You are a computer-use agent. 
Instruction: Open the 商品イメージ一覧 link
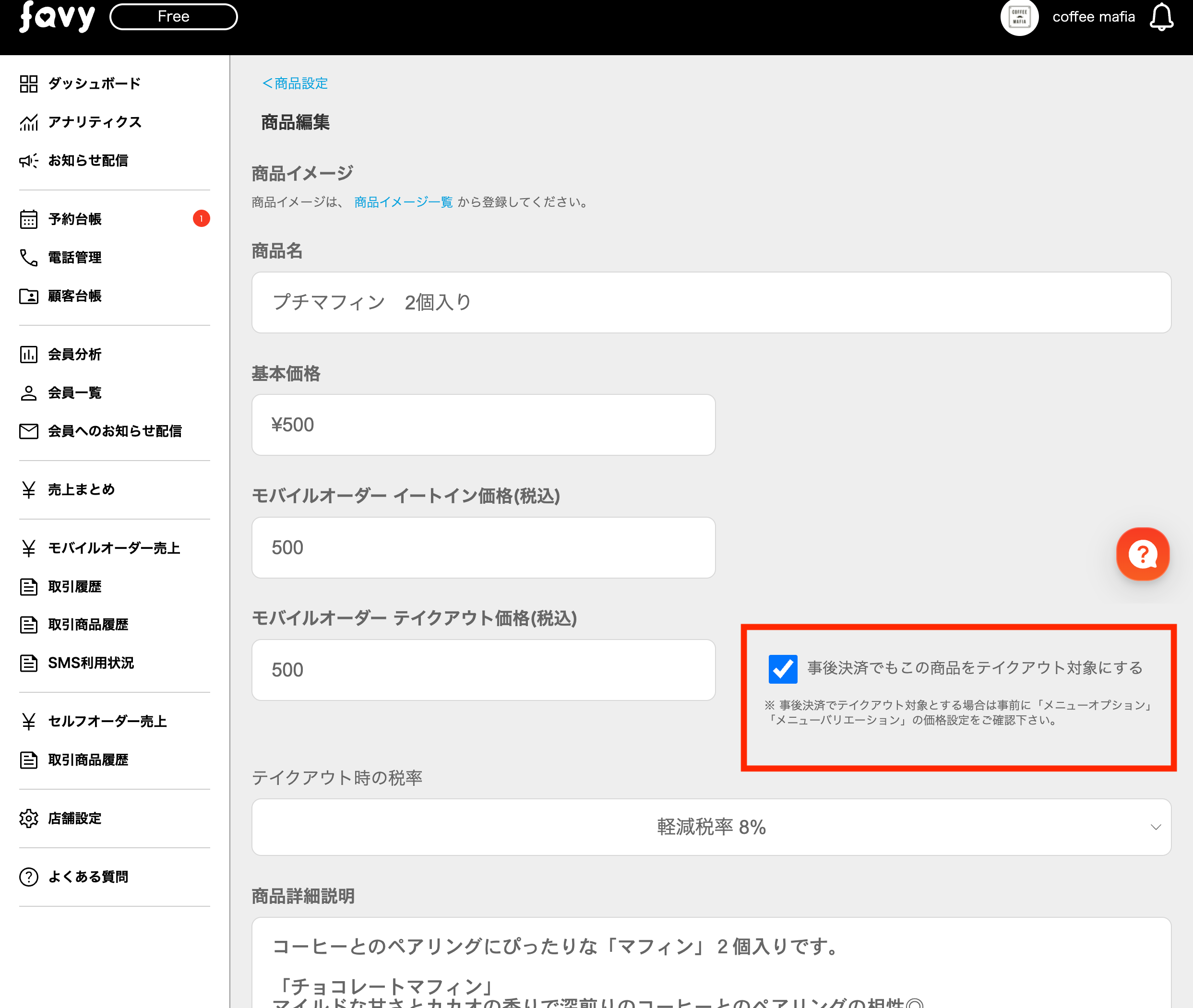coord(404,202)
